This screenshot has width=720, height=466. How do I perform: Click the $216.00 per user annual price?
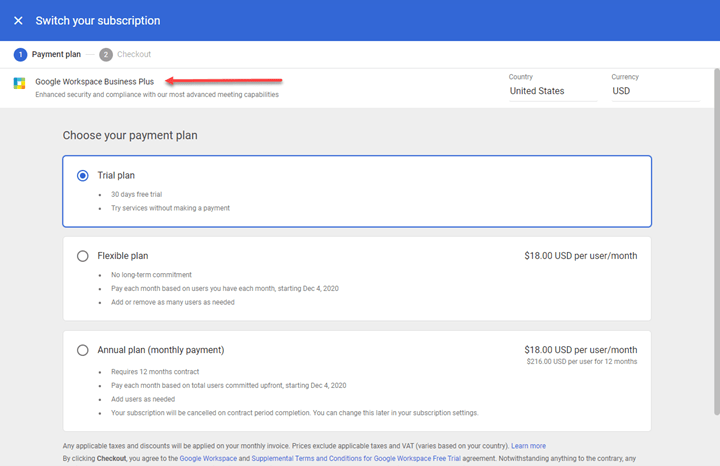[x=580, y=362]
